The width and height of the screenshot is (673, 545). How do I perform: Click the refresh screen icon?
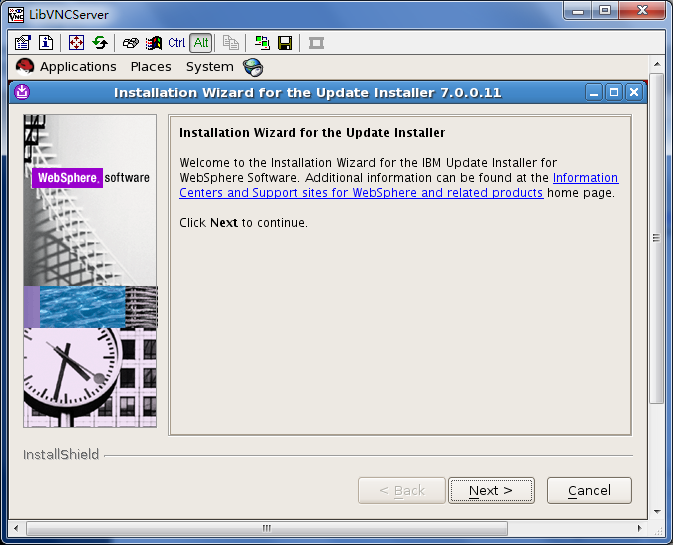[x=100, y=43]
